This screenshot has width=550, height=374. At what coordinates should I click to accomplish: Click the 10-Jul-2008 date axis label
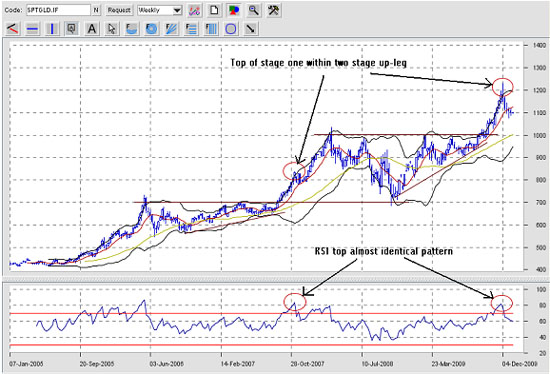378,364
